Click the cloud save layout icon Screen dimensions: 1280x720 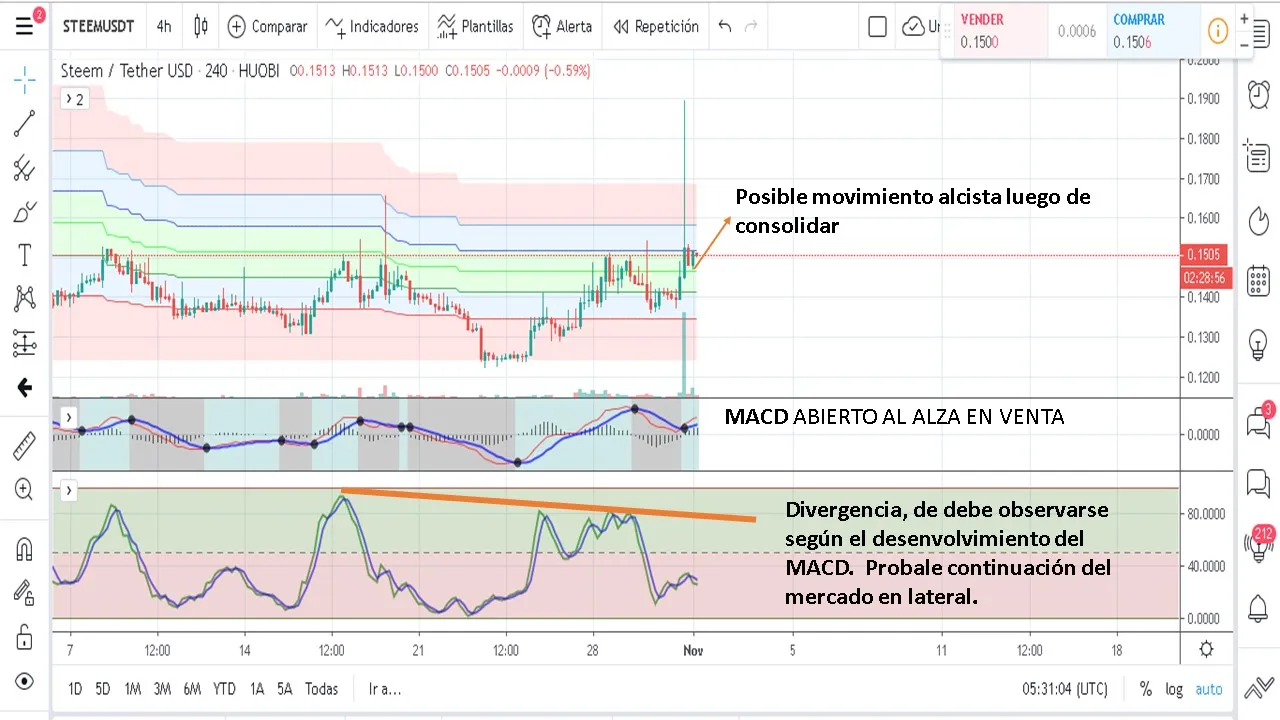click(913, 27)
